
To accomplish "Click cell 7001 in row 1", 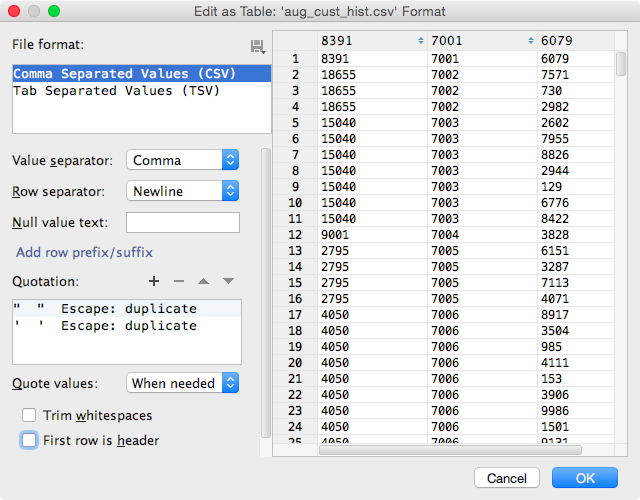I will pos(482,59).
